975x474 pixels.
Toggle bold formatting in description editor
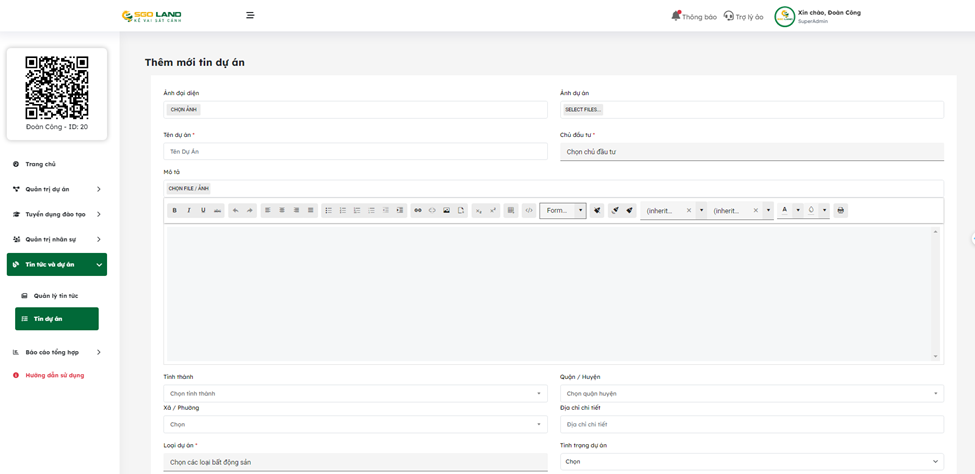(175, 211)
